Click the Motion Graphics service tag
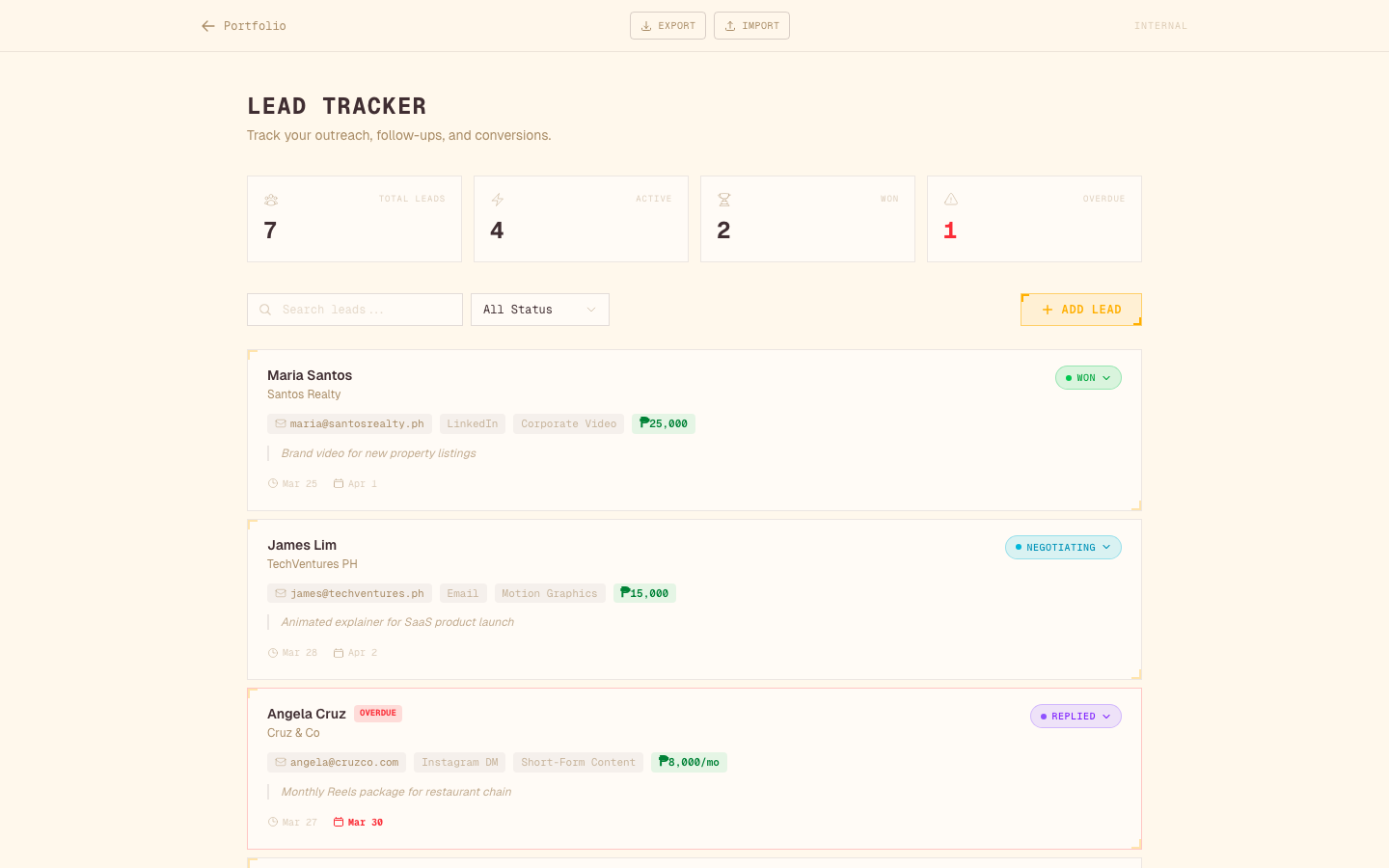The height and width of the screenshot is (868, 1389). pyautogui.click(x=550, y=593)
